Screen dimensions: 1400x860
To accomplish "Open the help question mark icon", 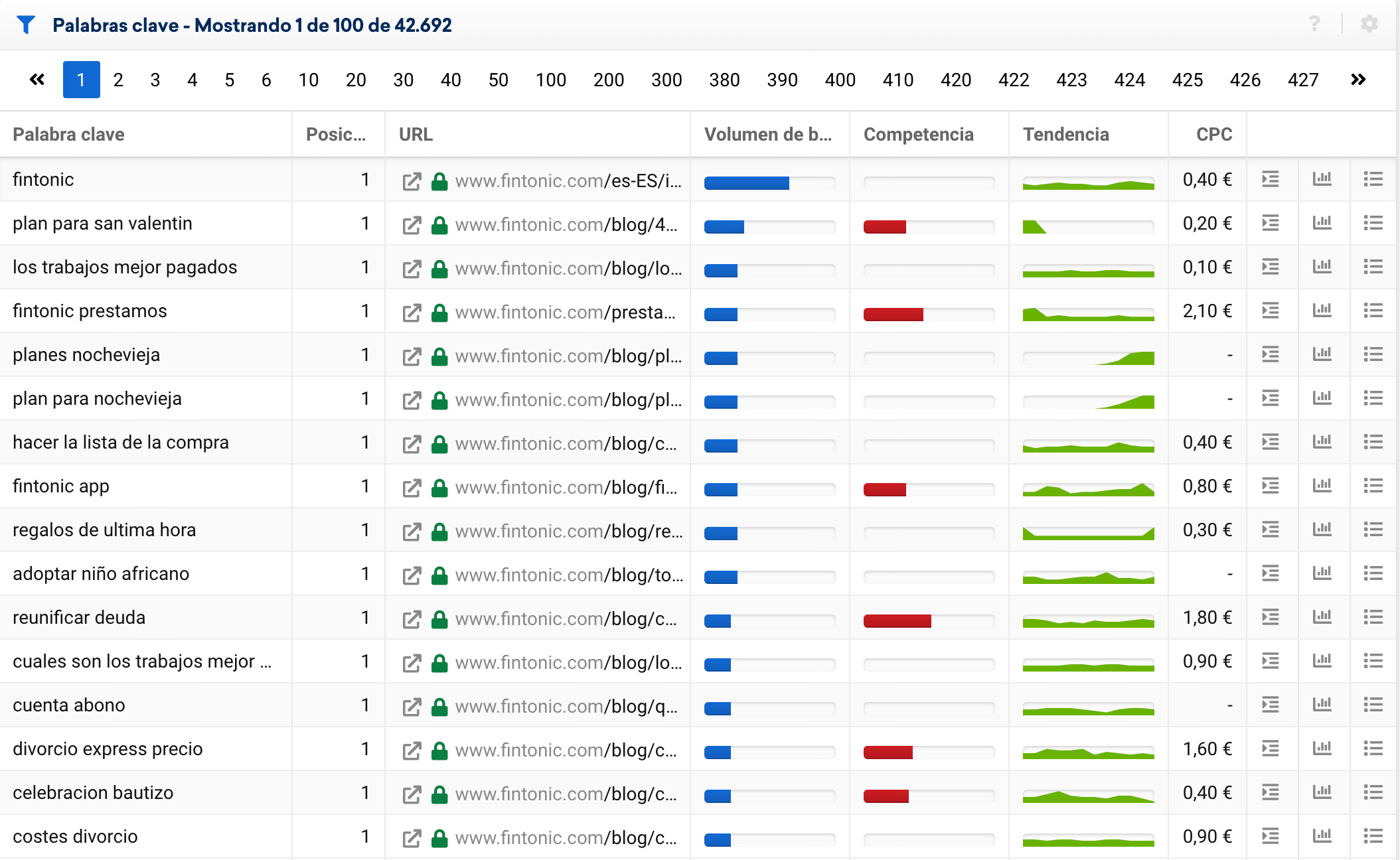I will [1314, 25].
